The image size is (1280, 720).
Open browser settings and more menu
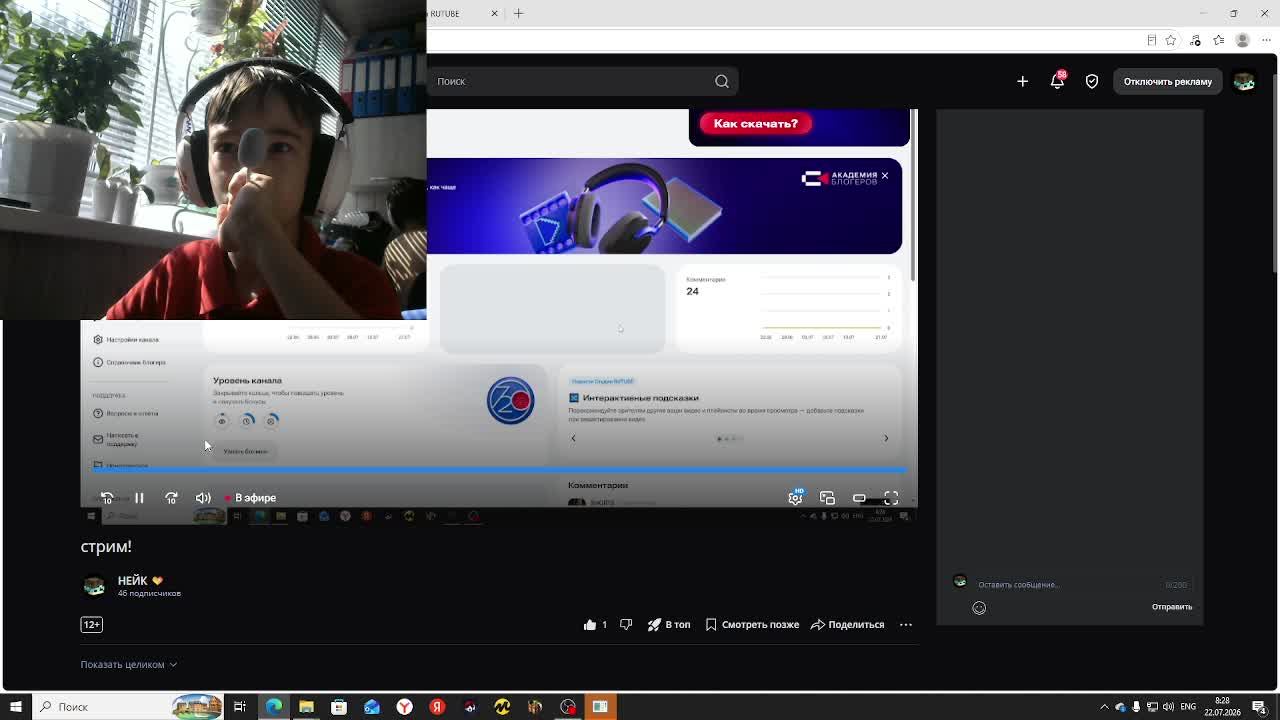[1265, 40]
